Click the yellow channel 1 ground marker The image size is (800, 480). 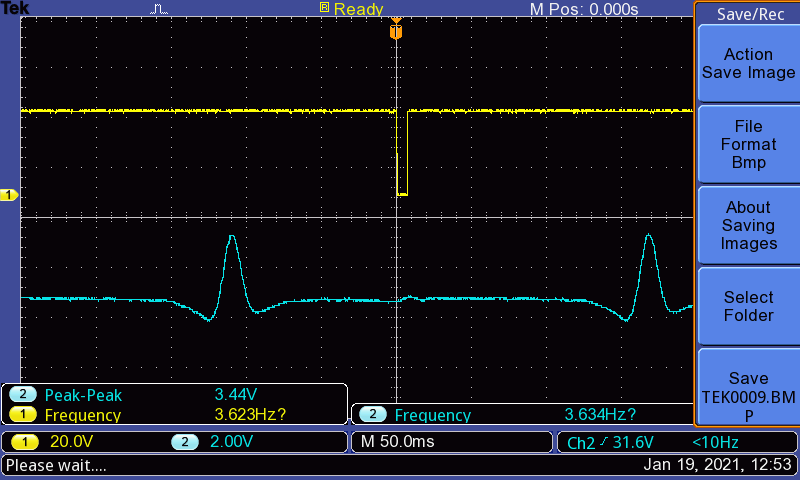coord(8,195)
